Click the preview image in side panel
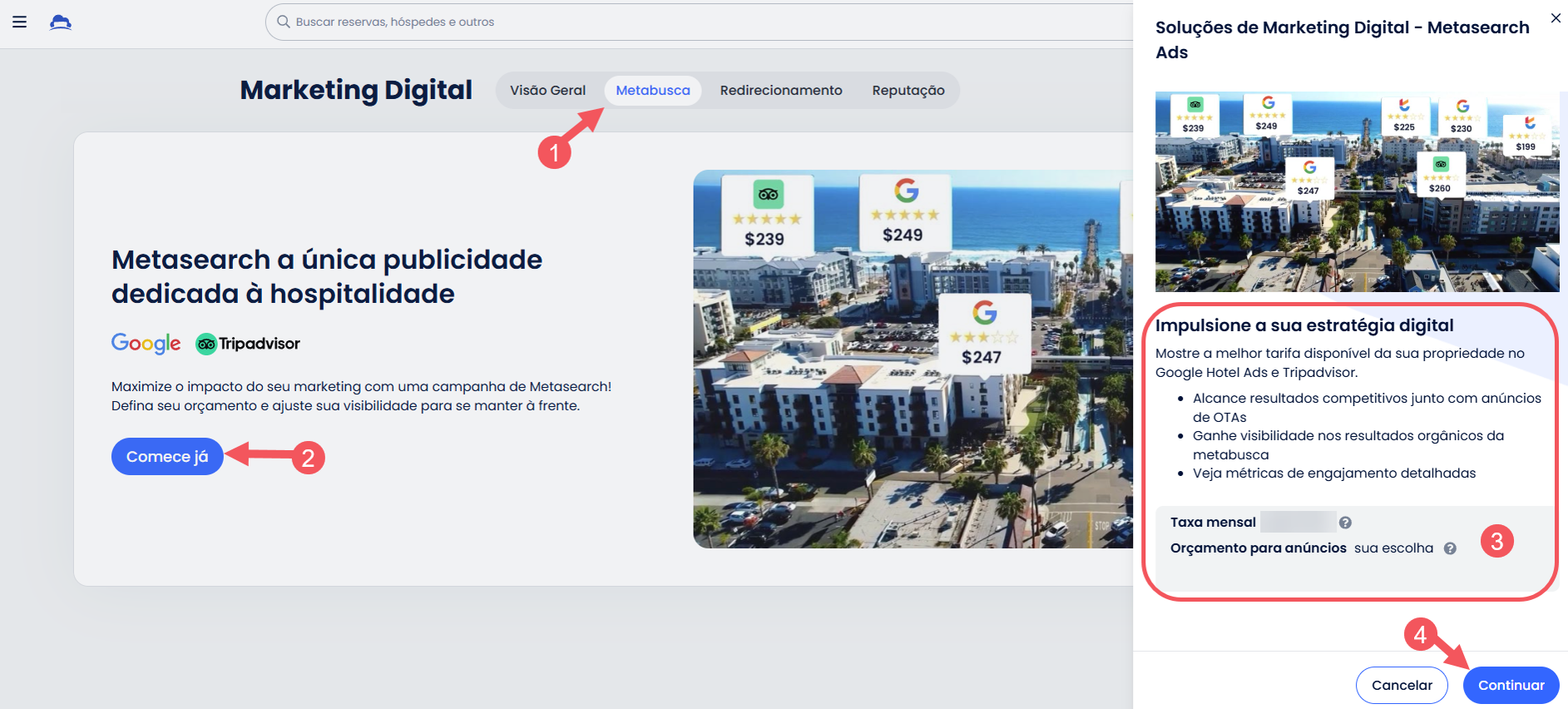Viewport: 1568px width, 709px height. [x=1356, y=191]
